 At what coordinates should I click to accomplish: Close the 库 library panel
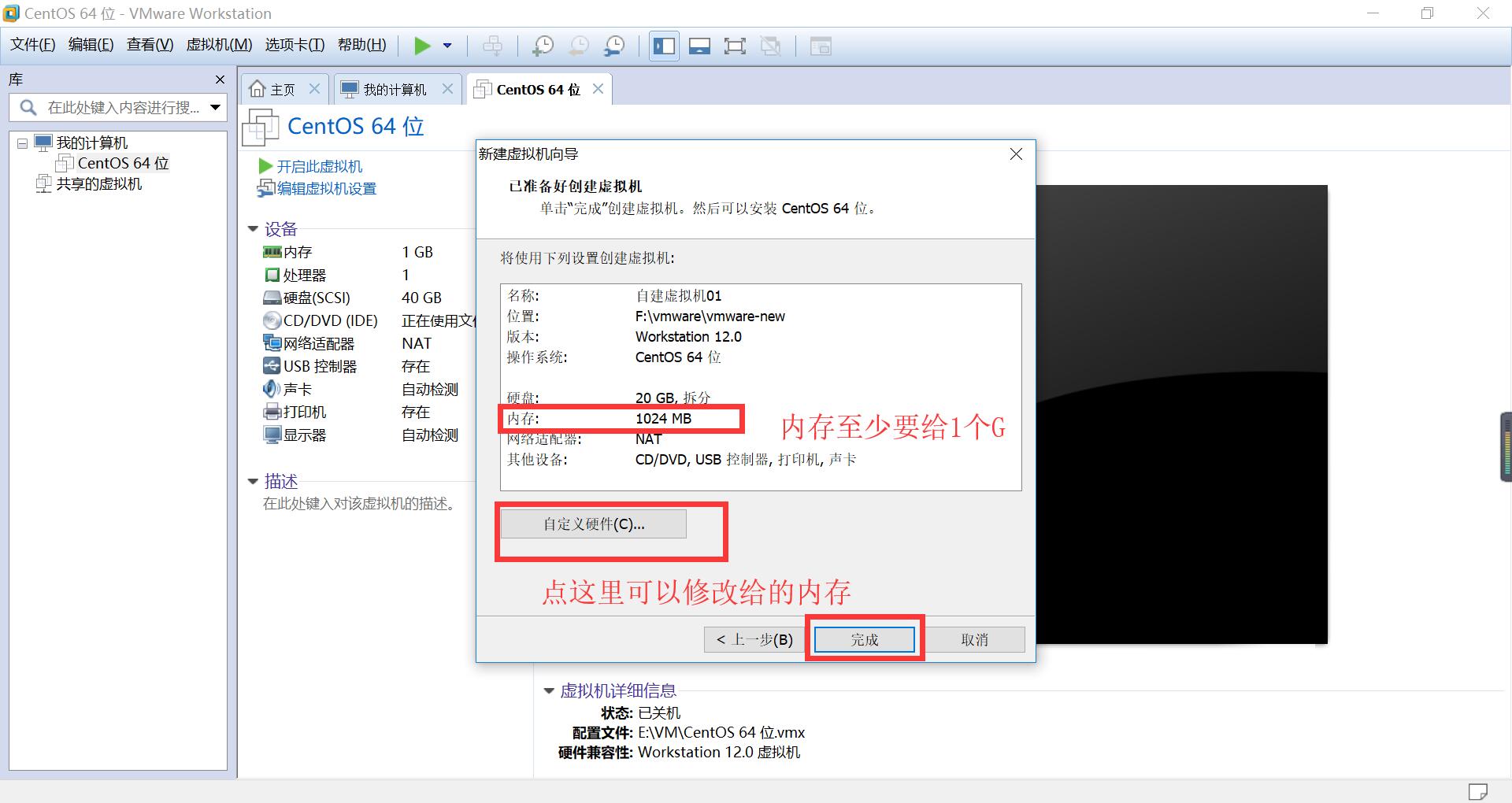point(220,80)
